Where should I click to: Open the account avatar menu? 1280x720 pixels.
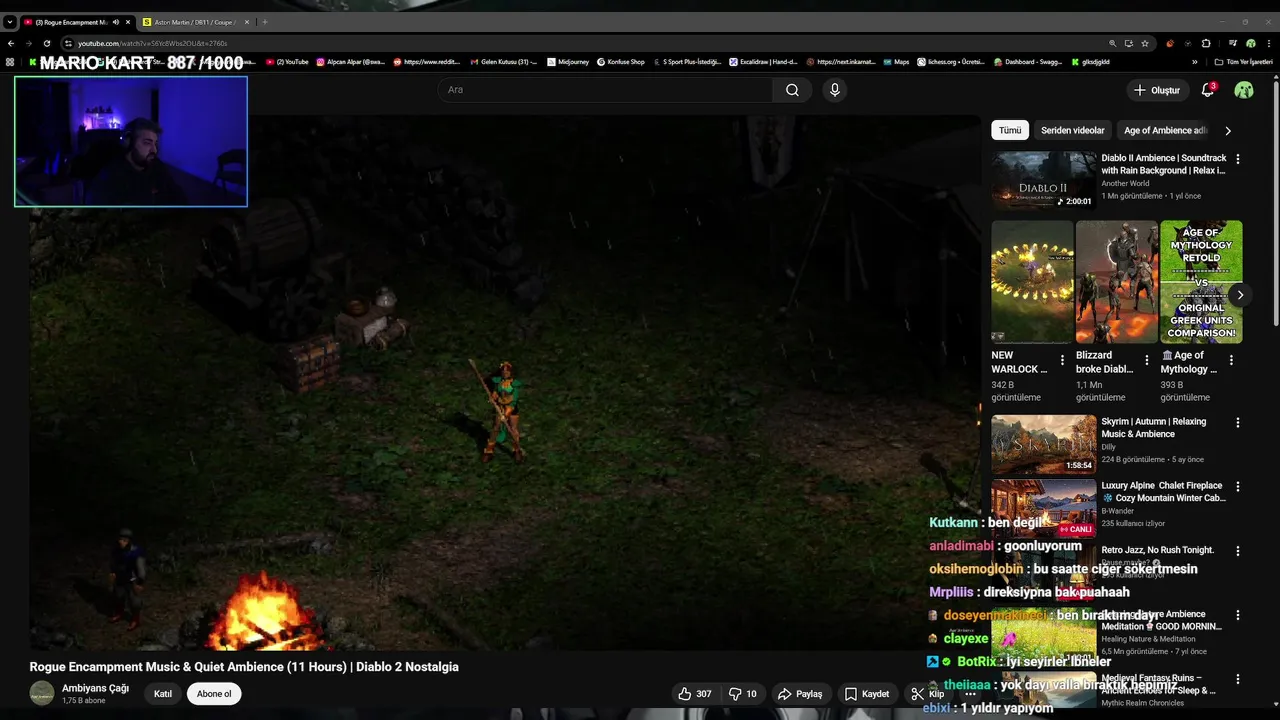[1244, 90]
